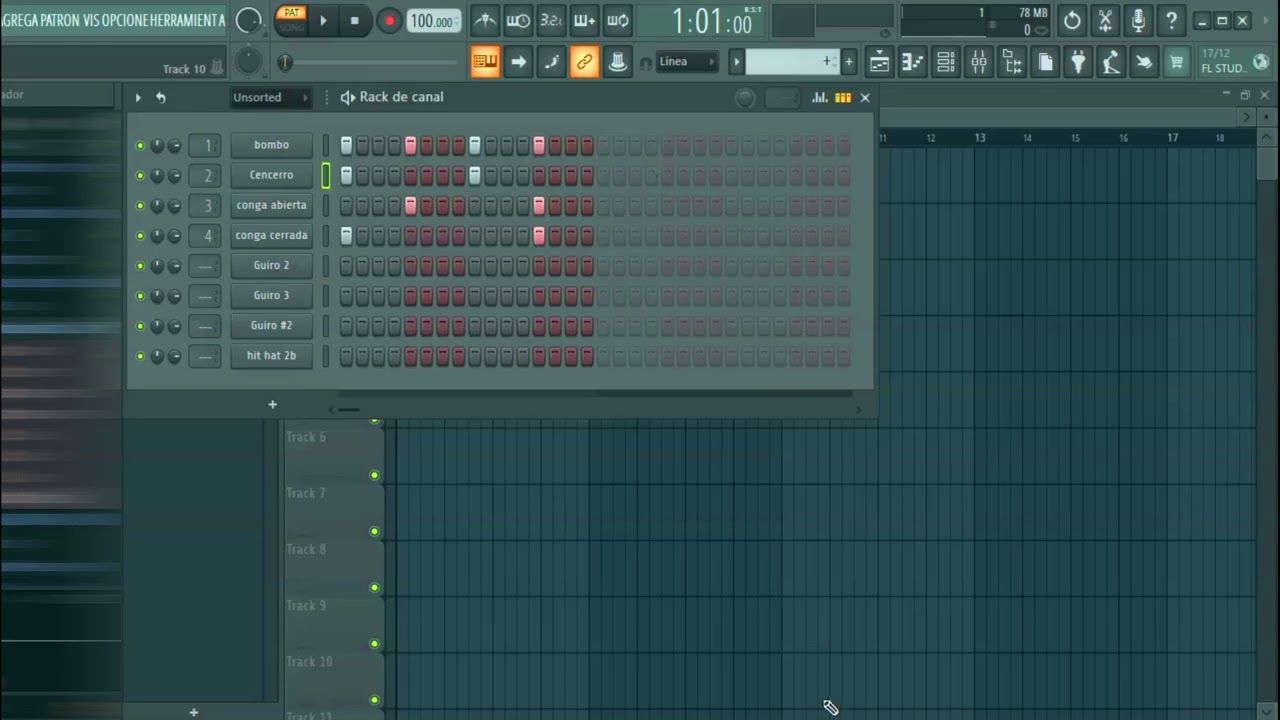
Task: Mute the hit hat 2b channel
Action: (140, 356)
